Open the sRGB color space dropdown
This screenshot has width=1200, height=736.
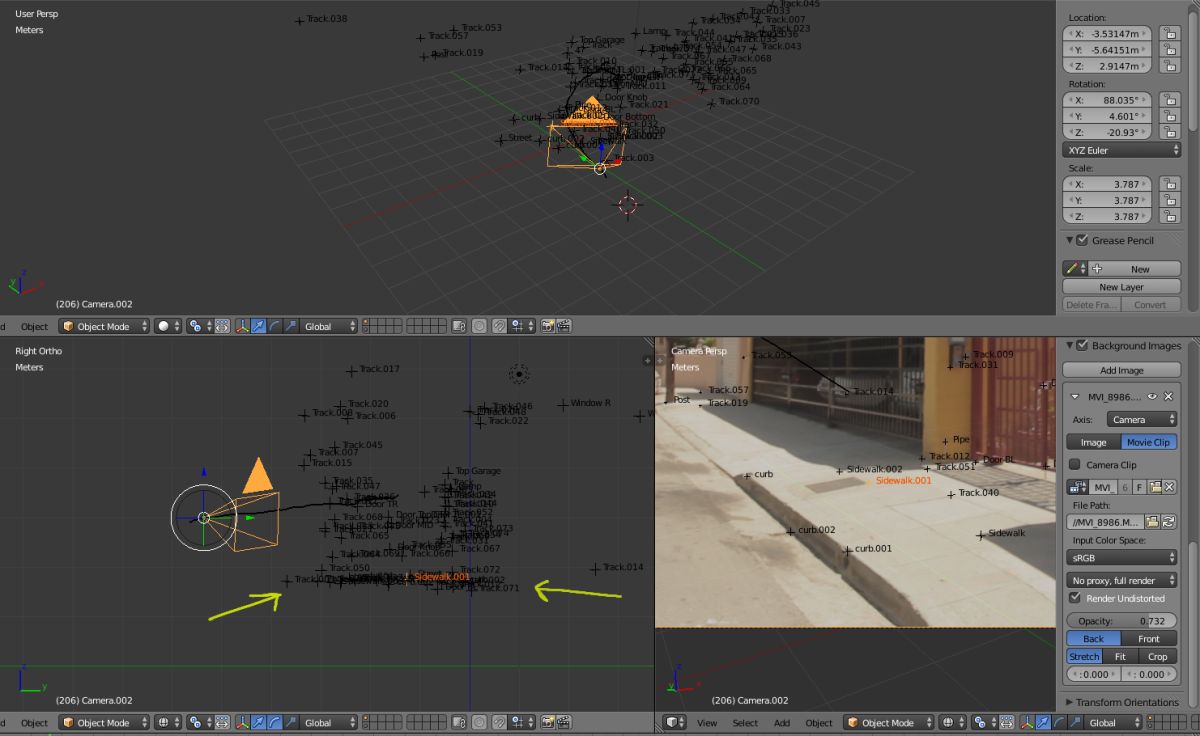pyautogui.click(x=1121, y=557)
